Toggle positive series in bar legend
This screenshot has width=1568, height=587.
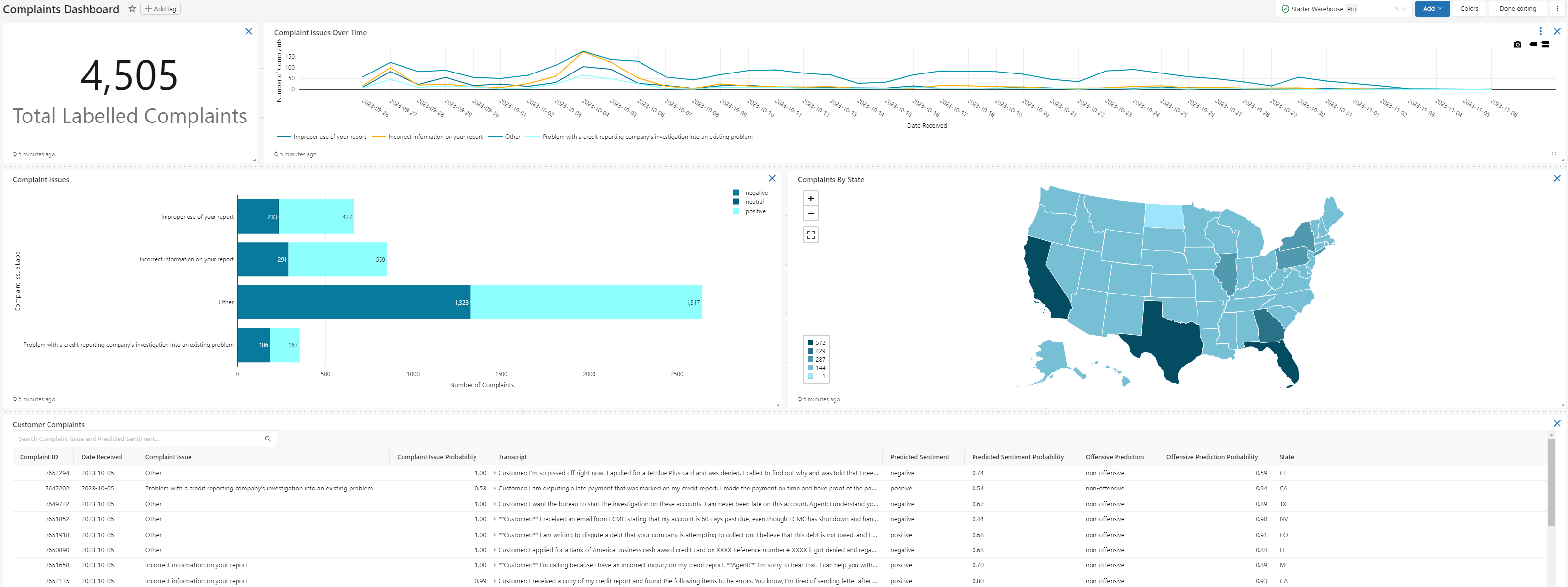click(755, 211)
